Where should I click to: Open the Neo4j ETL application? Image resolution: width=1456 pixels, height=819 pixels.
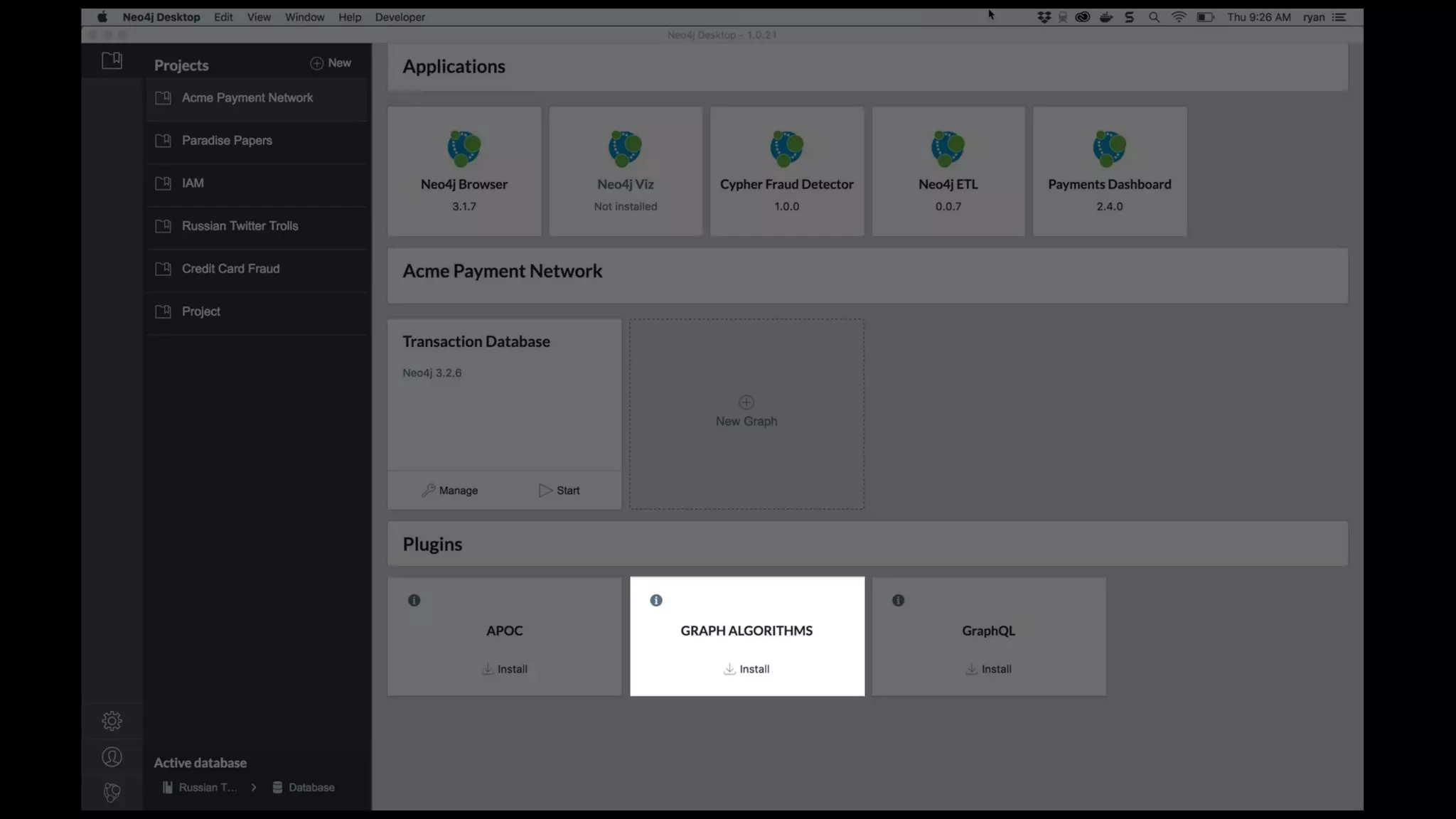pyautogui.click(x=948, y=171)
